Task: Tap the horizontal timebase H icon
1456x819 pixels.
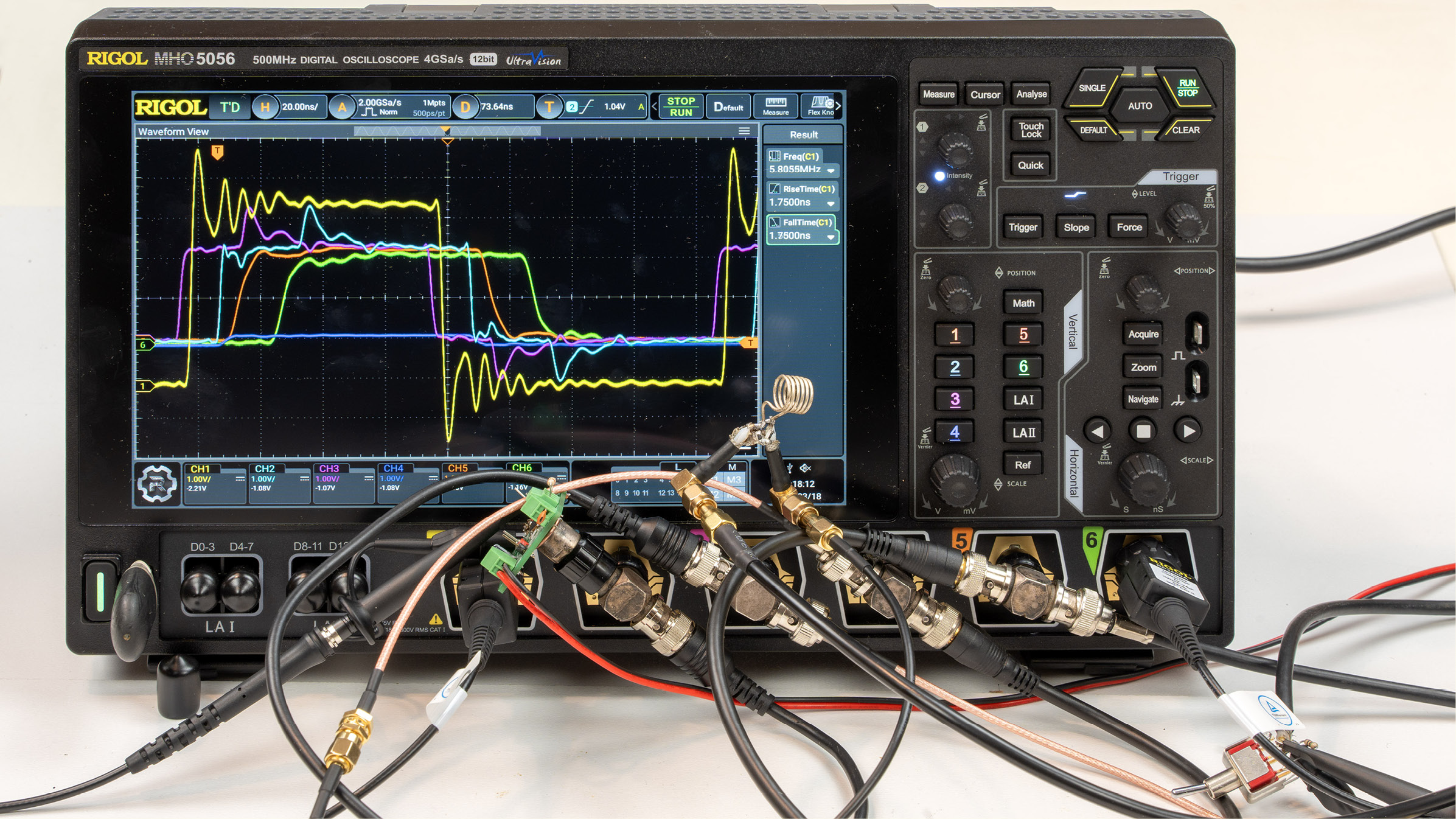Action: point(265,107)
